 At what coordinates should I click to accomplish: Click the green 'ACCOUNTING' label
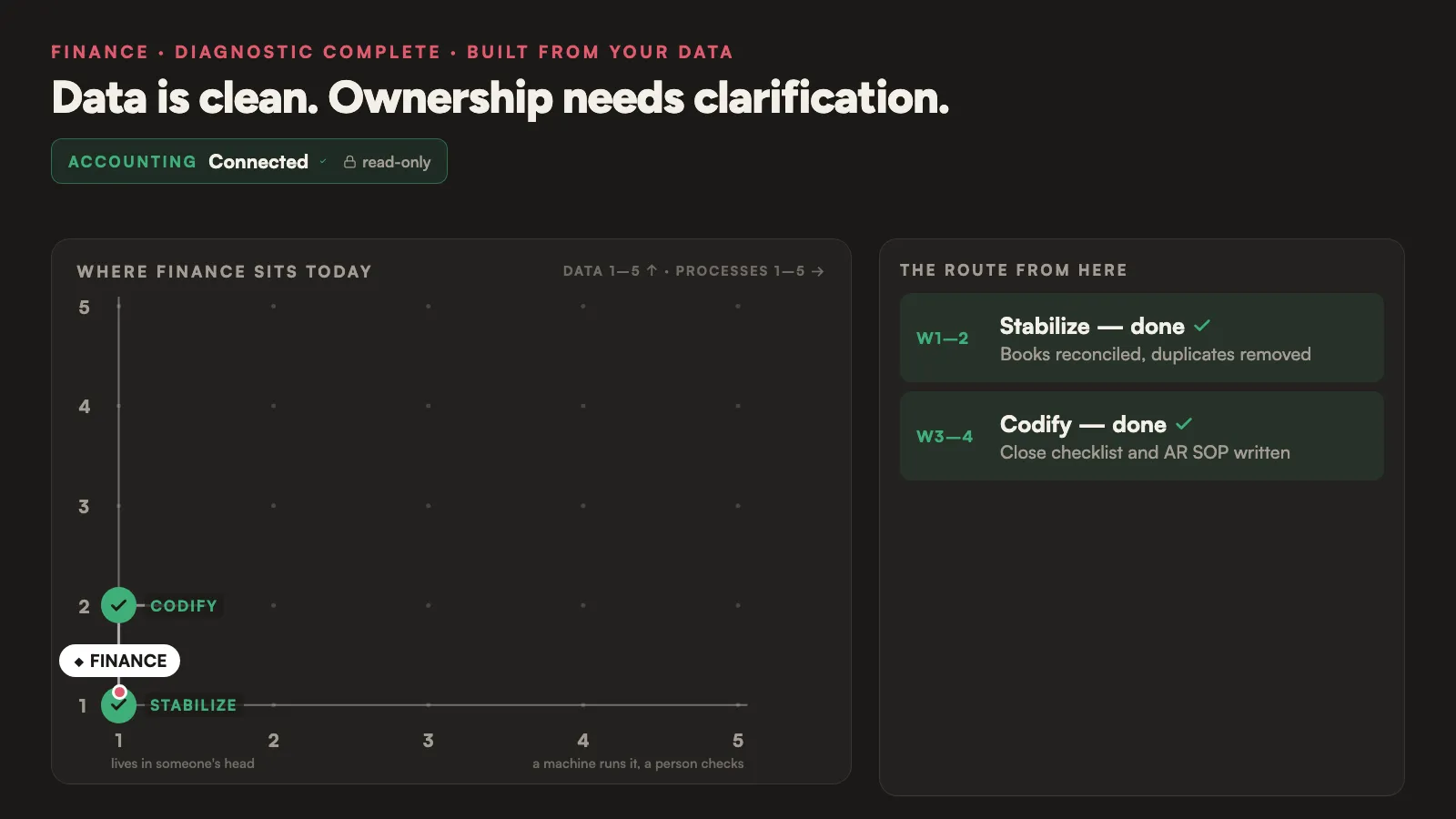click(x=132, y=162)
